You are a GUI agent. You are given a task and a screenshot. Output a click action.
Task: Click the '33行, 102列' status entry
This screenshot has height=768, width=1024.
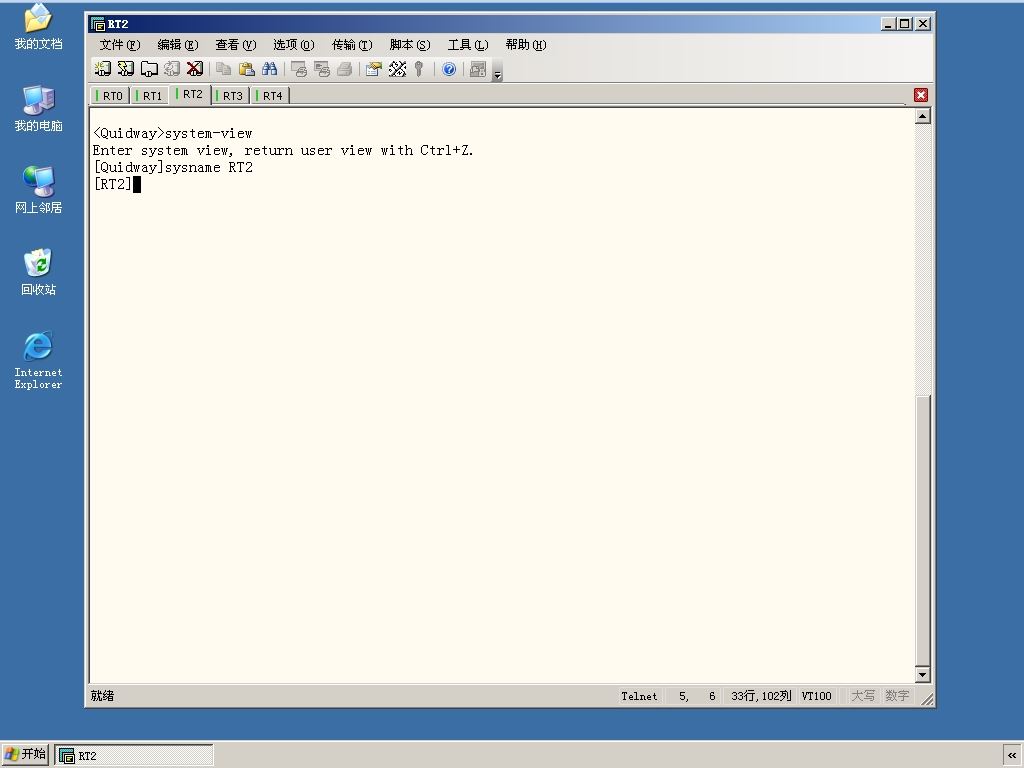click(x=761, y=696)
